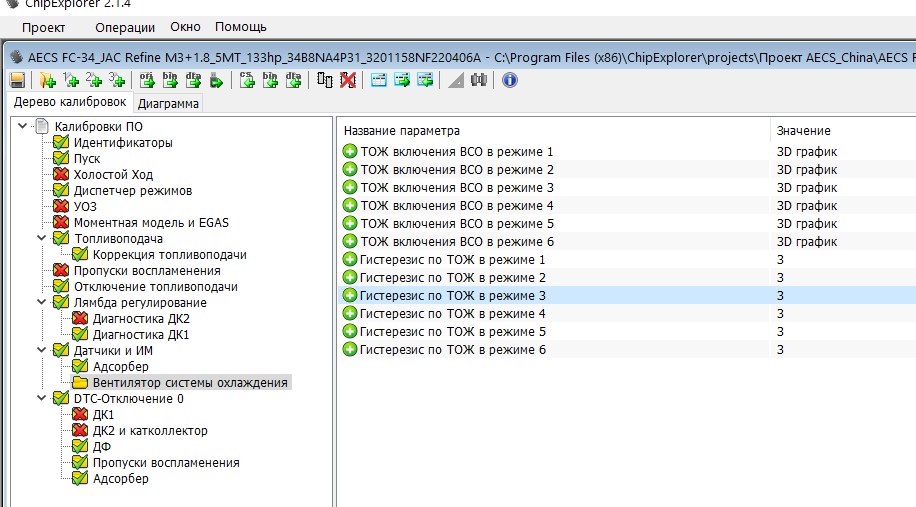Select the Гистерезис по ТОЖ в режиме 5 row

click(452, 332)
